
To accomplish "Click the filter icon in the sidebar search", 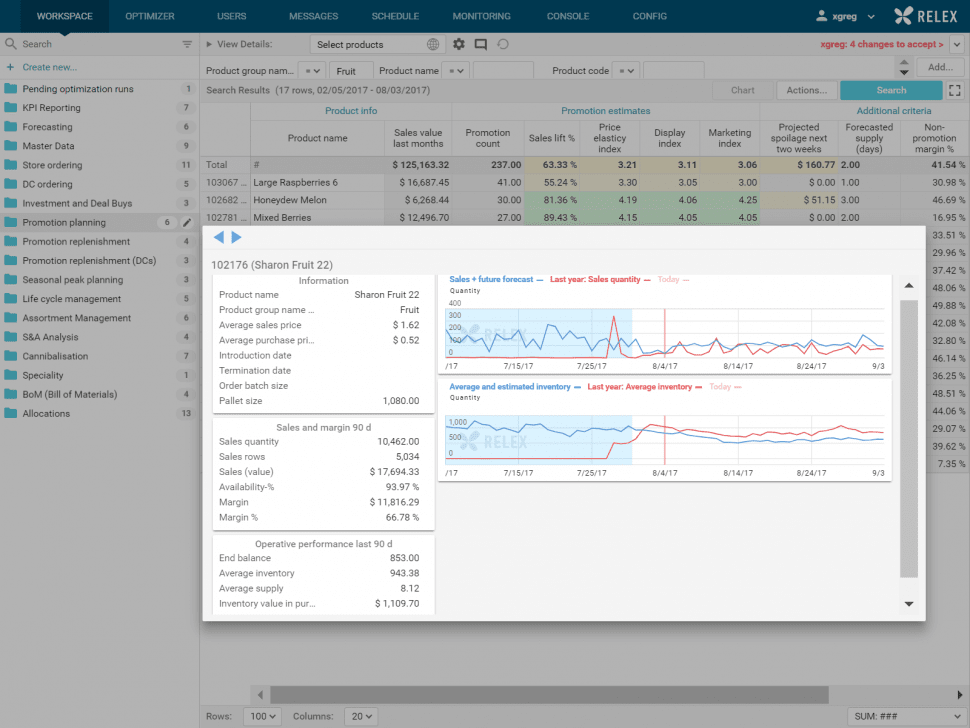I will pyautogui.click(x=186, y=44).
